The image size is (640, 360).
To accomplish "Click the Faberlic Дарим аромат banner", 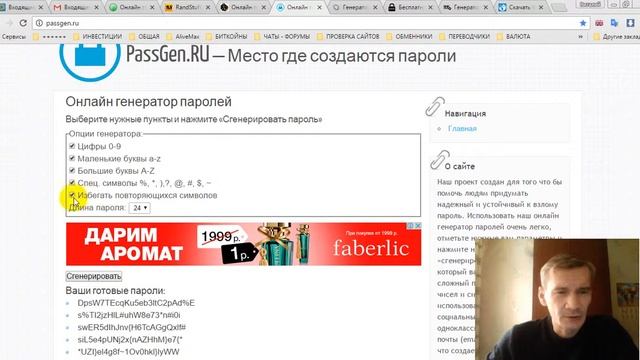I will tap(243, 244).
